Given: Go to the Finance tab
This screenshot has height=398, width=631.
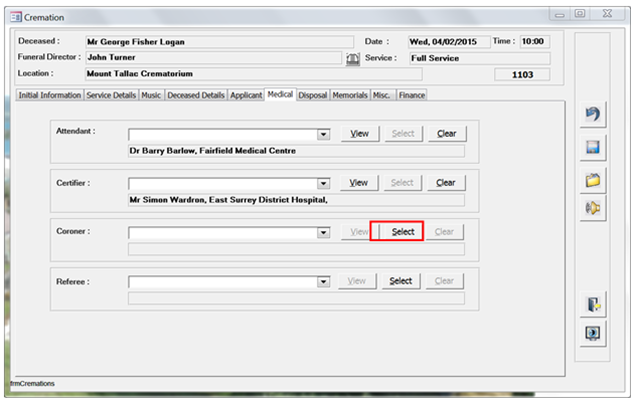Looking at the screenshot, I should [x=412, y=95].
